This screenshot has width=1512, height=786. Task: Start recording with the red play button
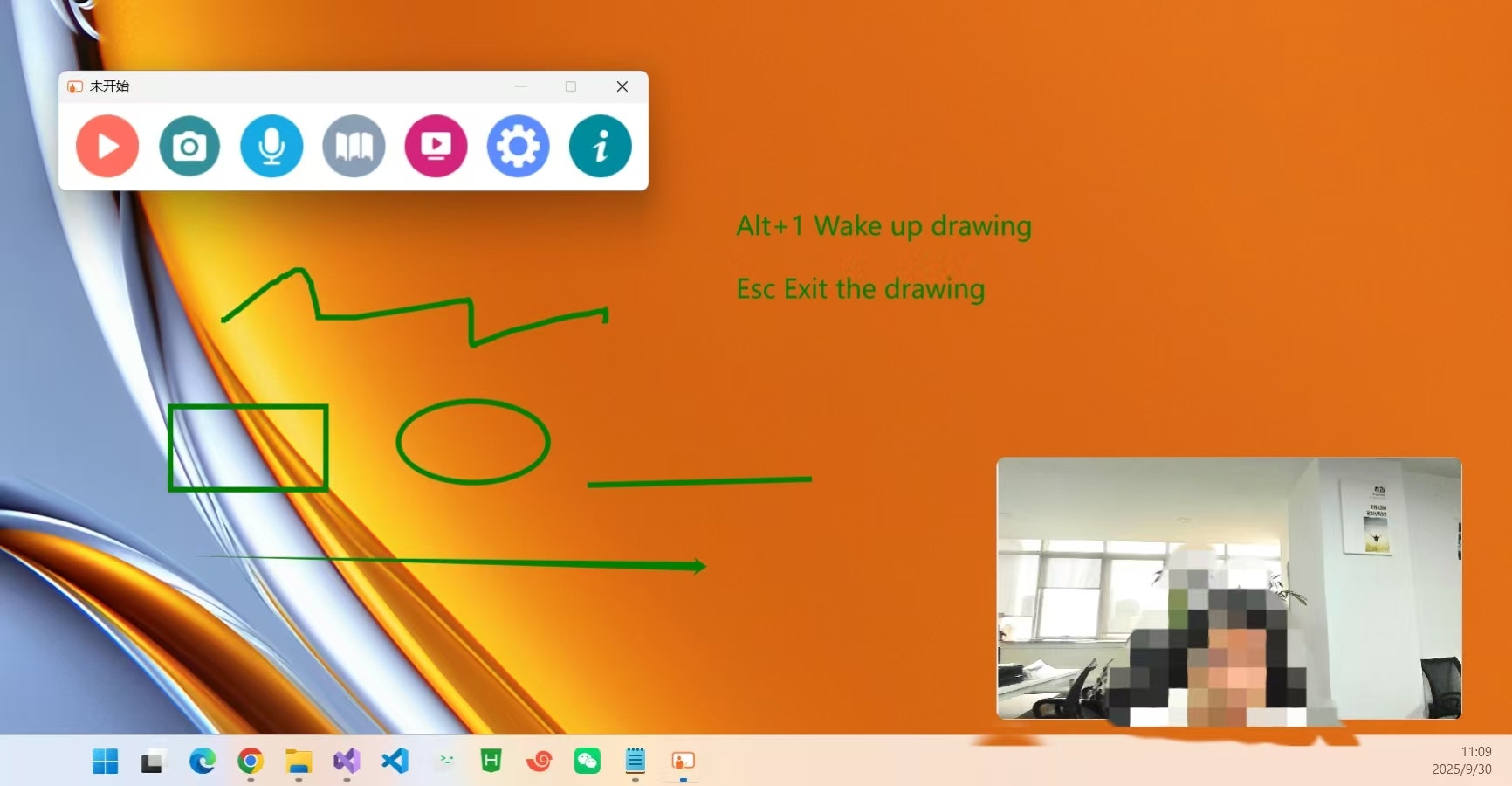pos(107,146)
